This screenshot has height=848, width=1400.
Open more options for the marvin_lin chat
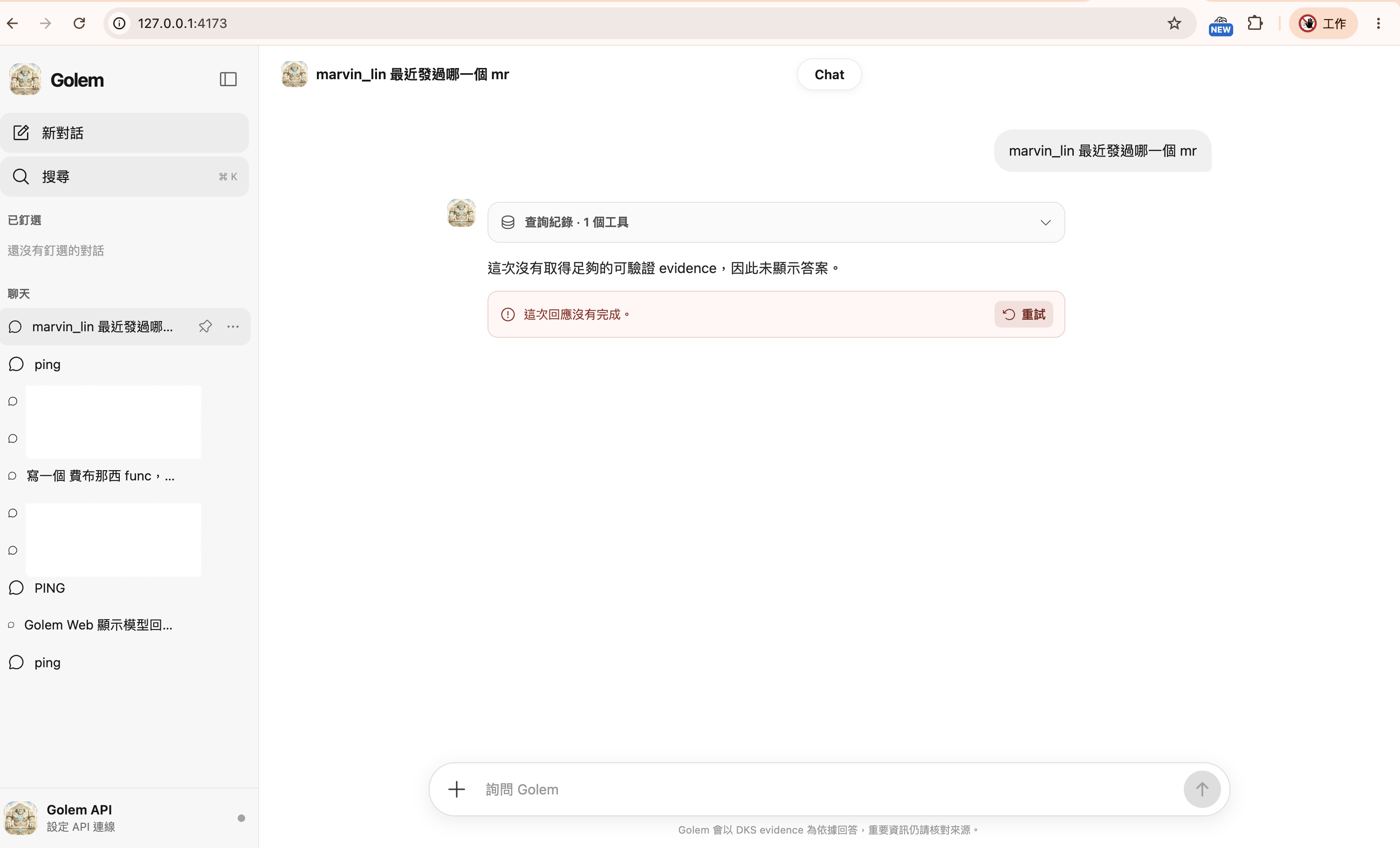(x=233, y=327)
